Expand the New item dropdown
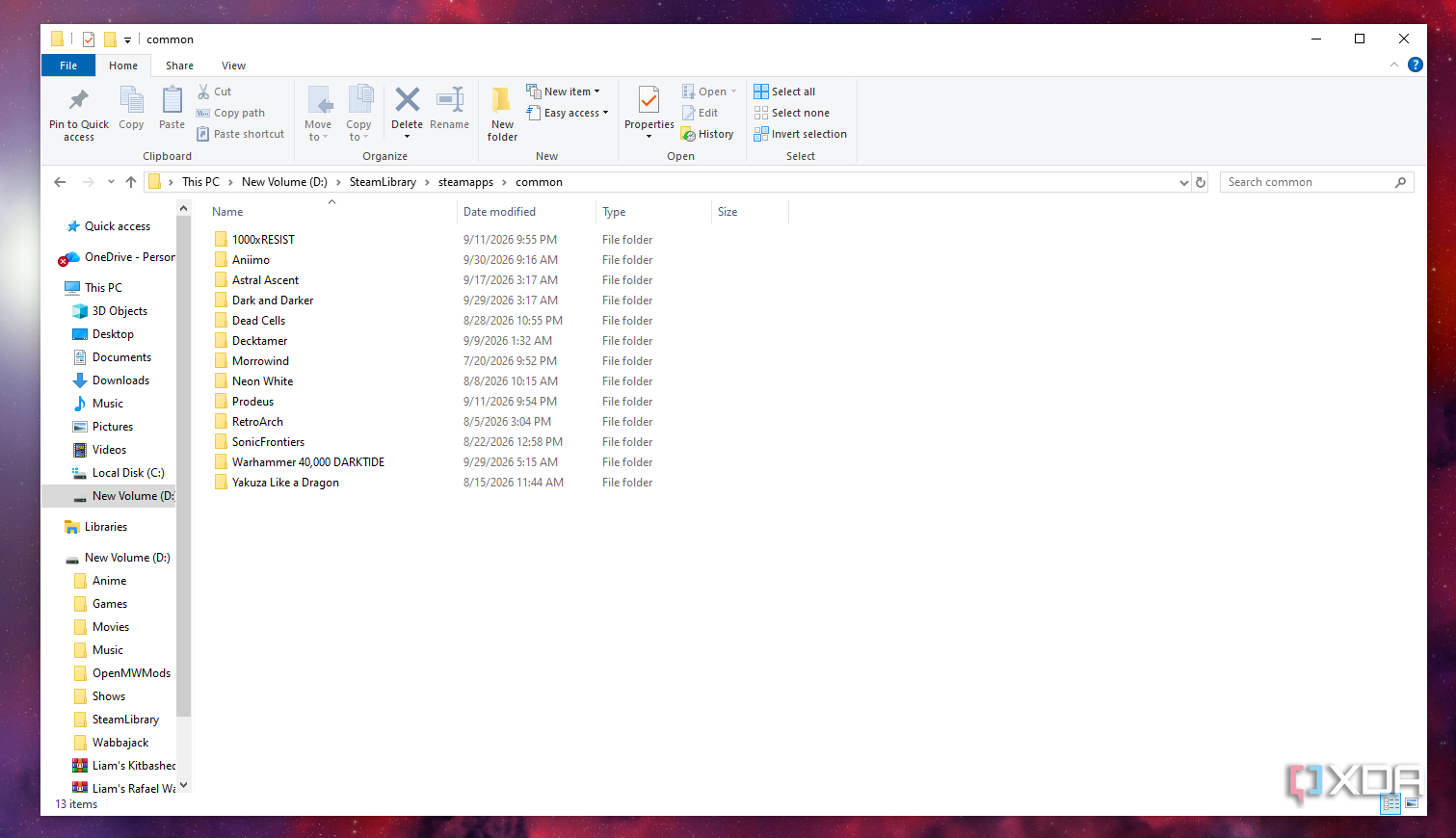The width and height of the screenshot is (1456, 838). 563,92
